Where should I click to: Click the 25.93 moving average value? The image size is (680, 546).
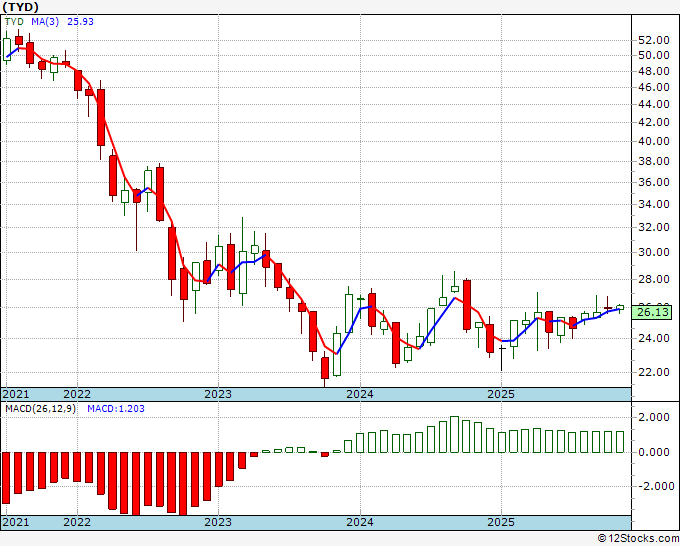(x=80, y=22)
